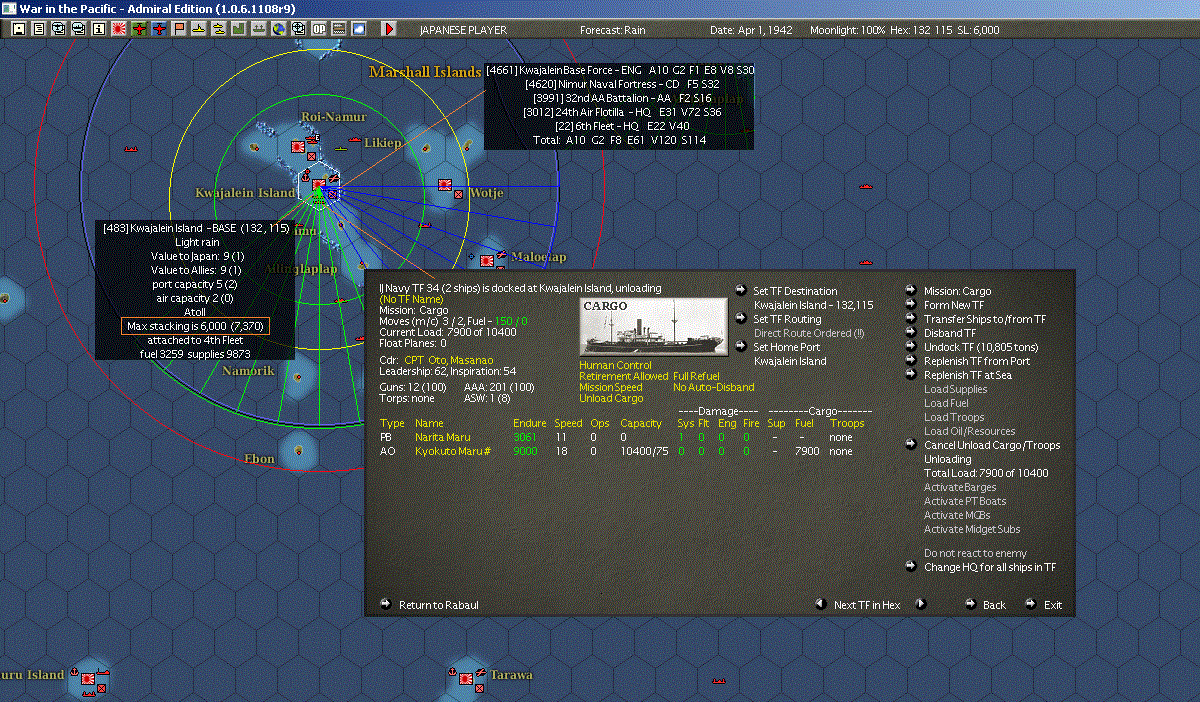1200x702 pixels.
Task: Click the green land units toolbar icon
Action: pos(239,29)
